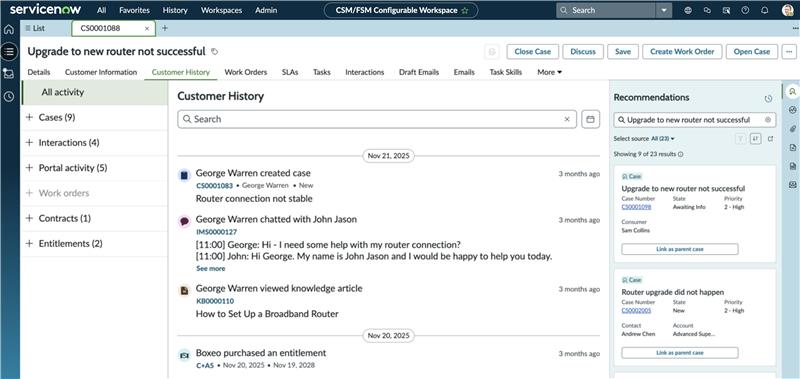Open the More tabs dropdown
This screenshot has height=379, width=800.
549,72
